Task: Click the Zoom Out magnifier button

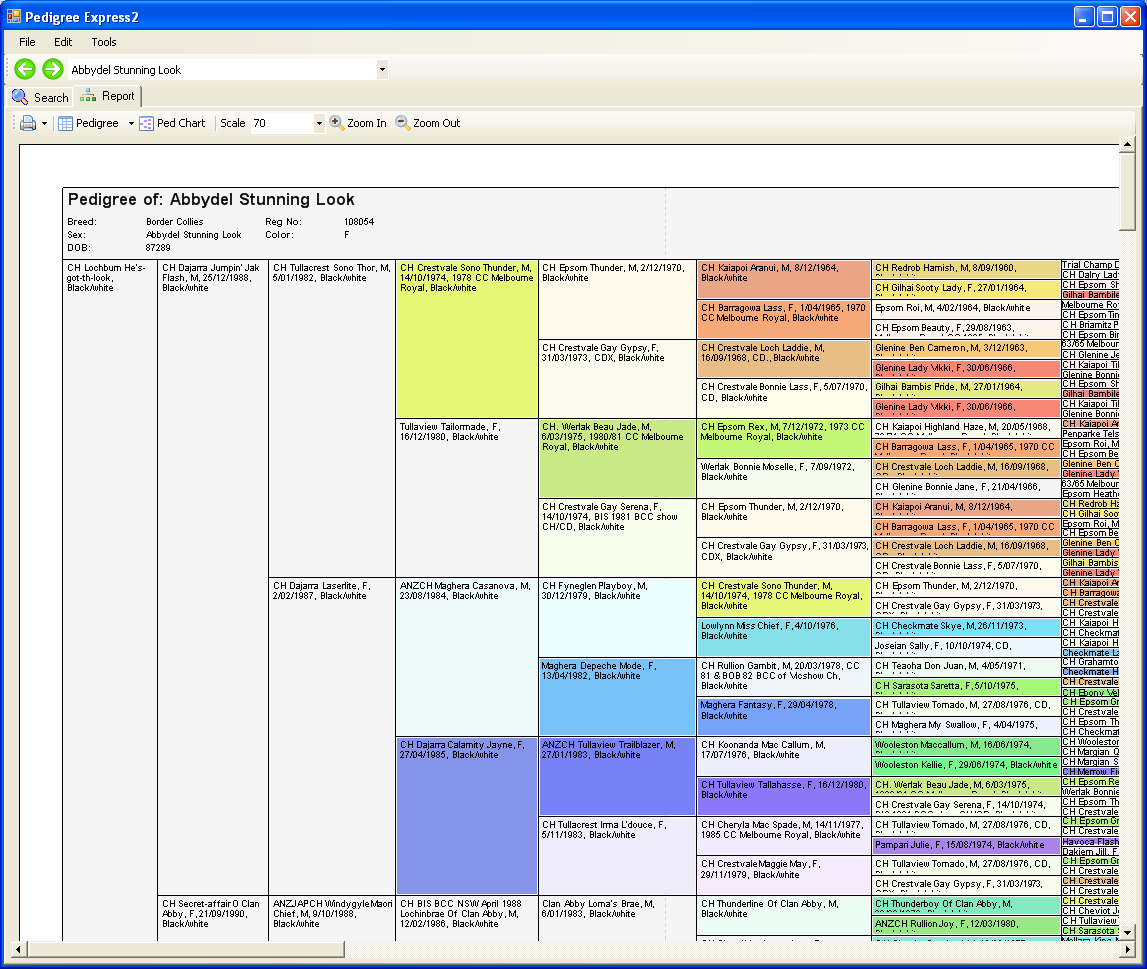Action: (428, 123)
